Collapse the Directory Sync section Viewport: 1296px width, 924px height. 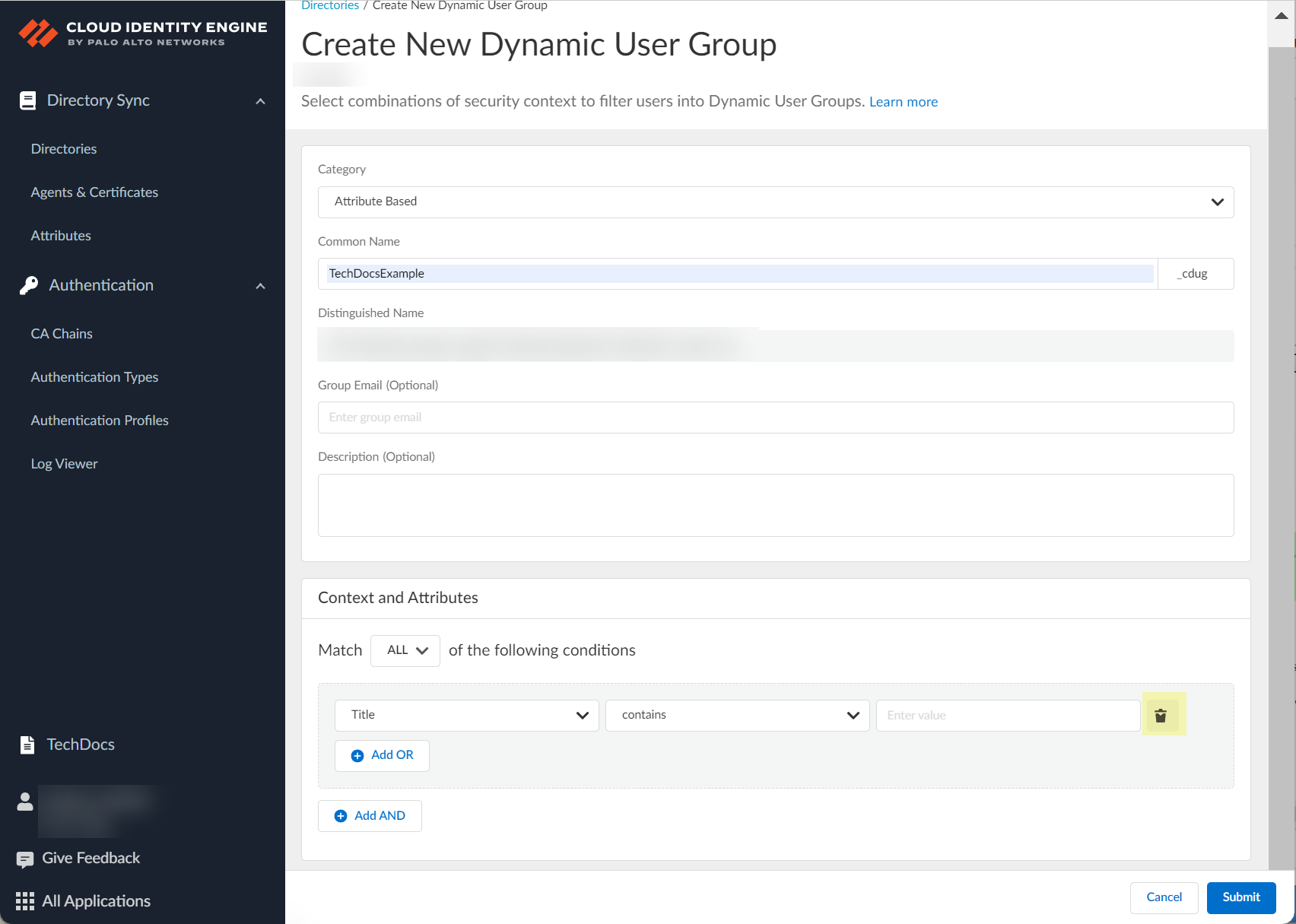(x=260, y=101)
